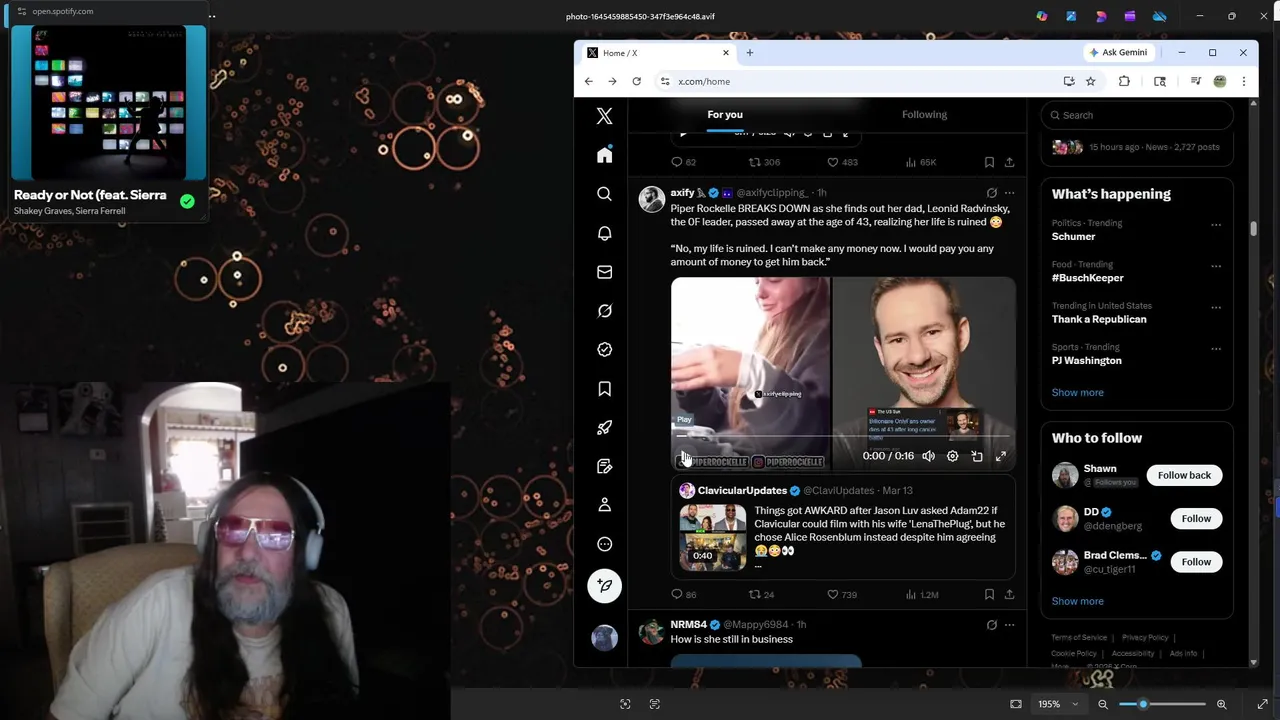Open Bookmarks in X sidebar
The height and width of the screenshot is (720, 1280).
click(604, 389)
